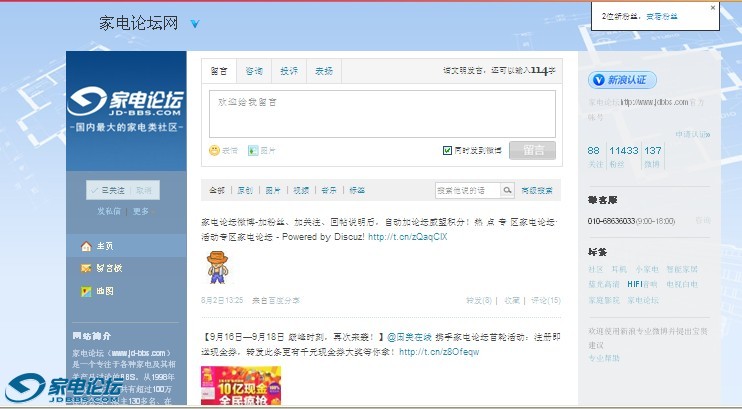Click the 新浪认证 verified badge
Screen dimensions: 742x409
click(x=622, y=80)
